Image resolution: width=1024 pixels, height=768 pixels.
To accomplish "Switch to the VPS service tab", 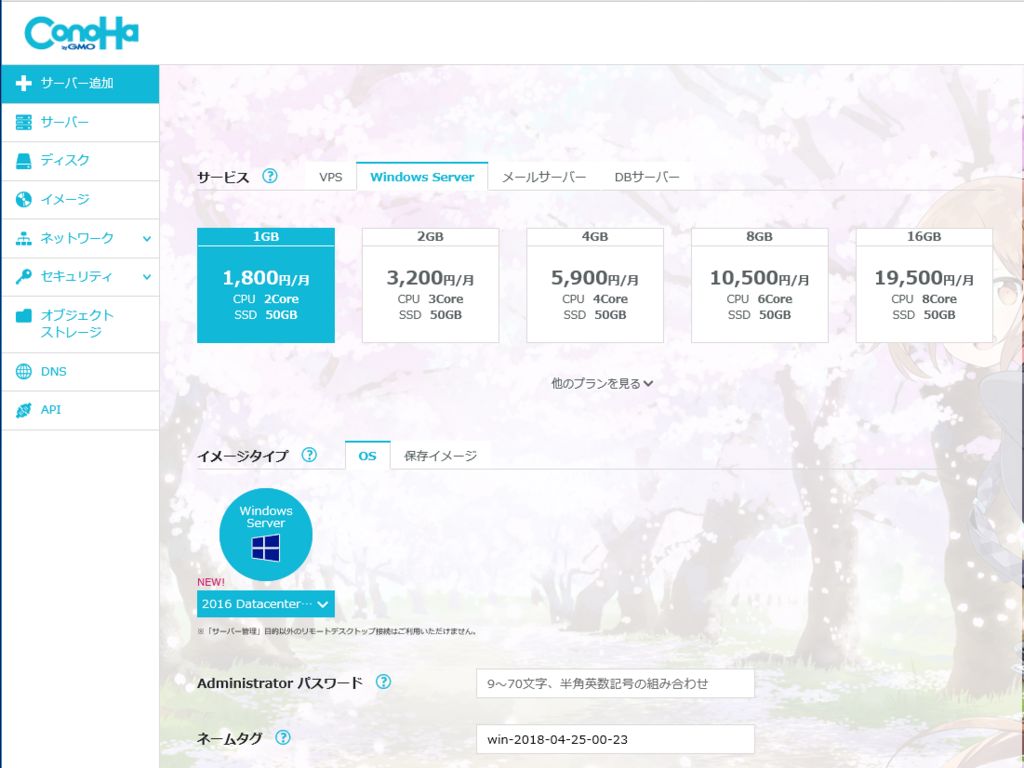I will click(330, 177).
